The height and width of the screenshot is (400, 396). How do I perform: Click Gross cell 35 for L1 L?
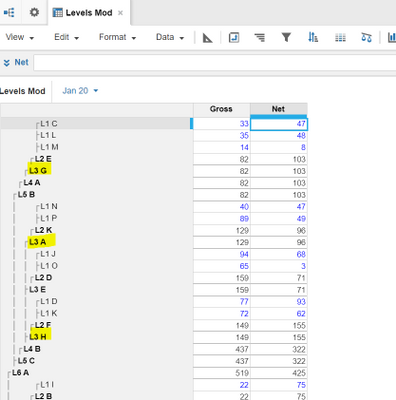click(x=222, y=136)
